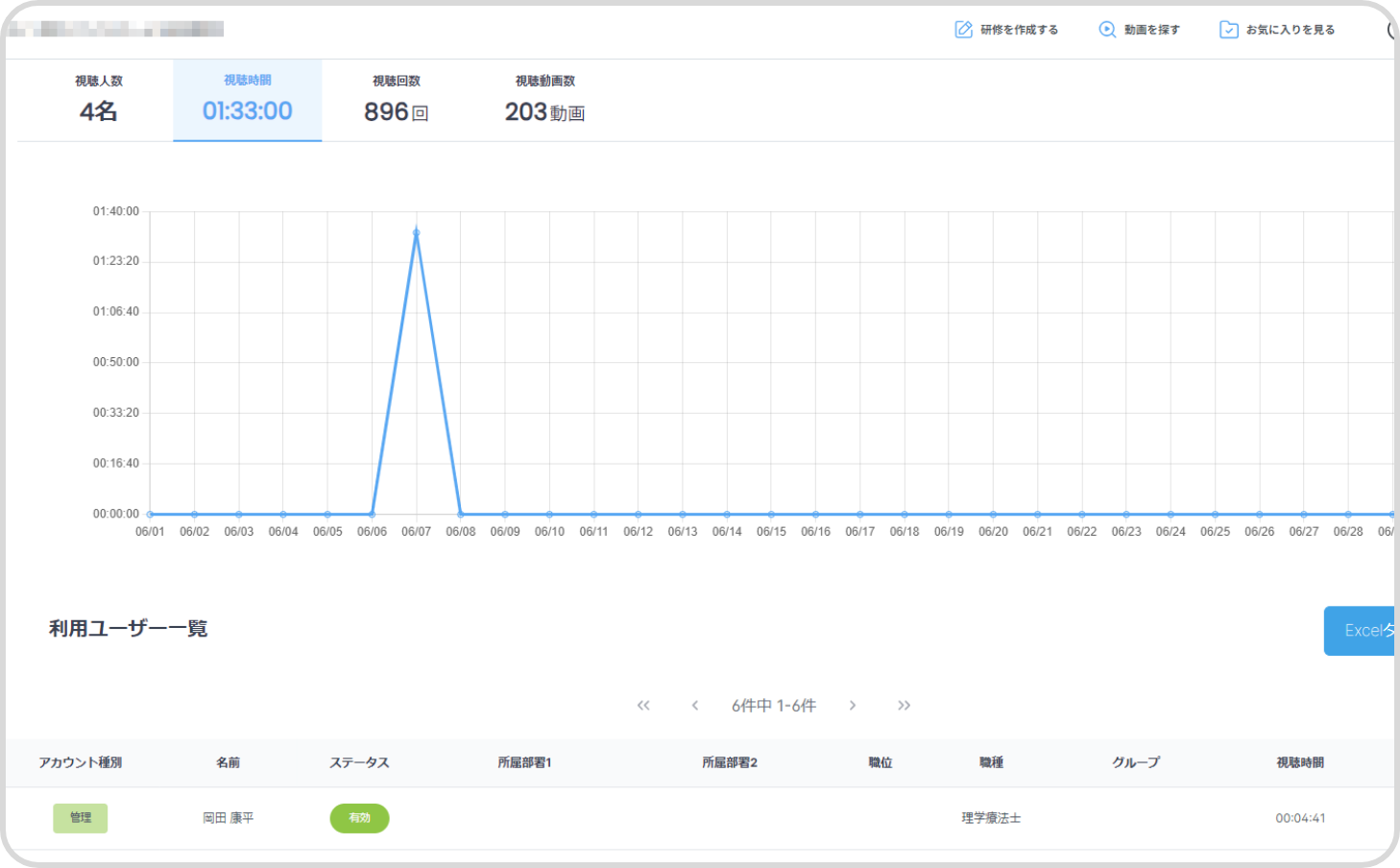
Task: Click the chart data point at 06/08
Action: pyautogui.click(x=461, y=514)
